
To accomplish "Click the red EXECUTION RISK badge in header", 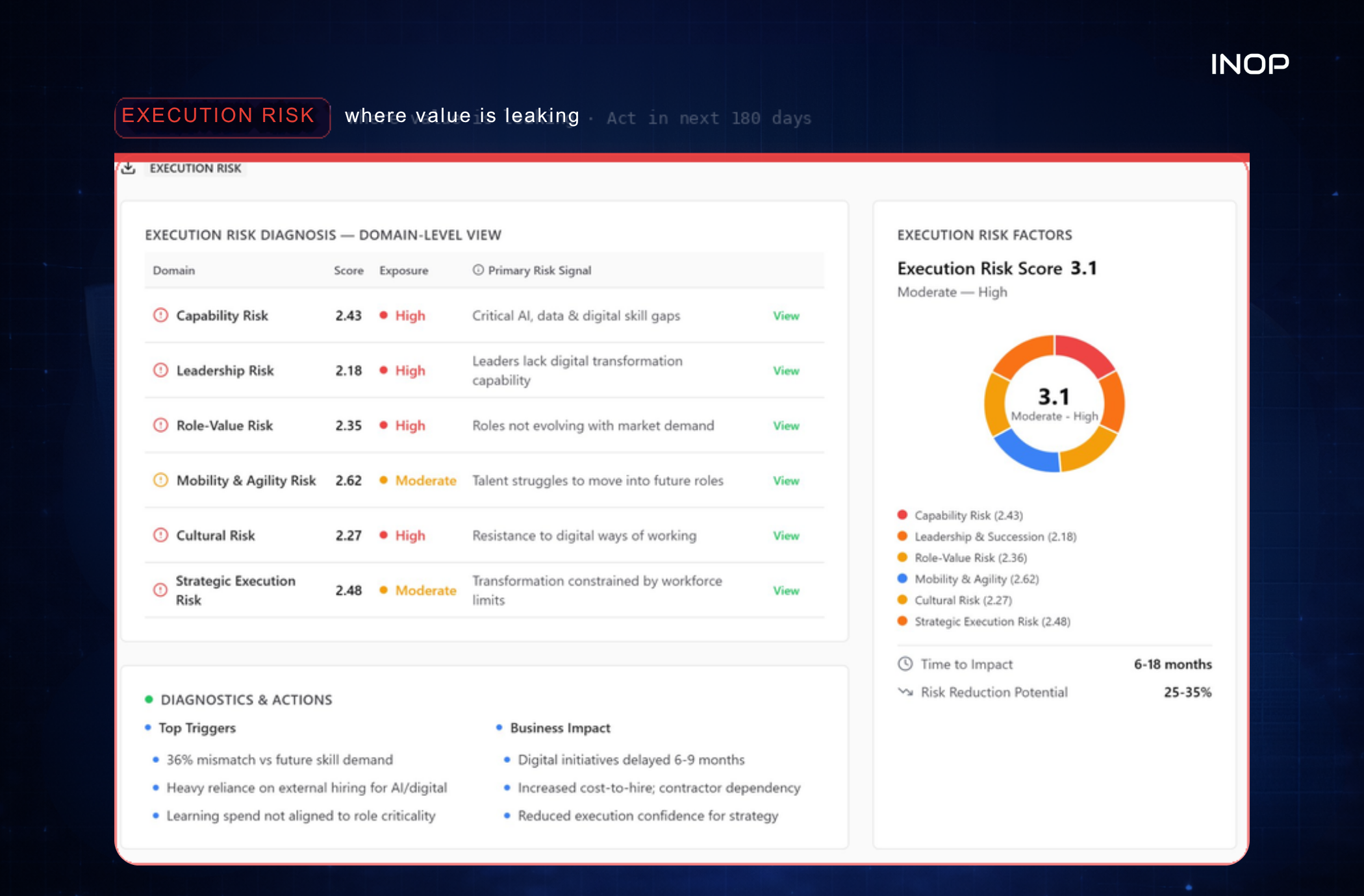I will tap(222, 118).
